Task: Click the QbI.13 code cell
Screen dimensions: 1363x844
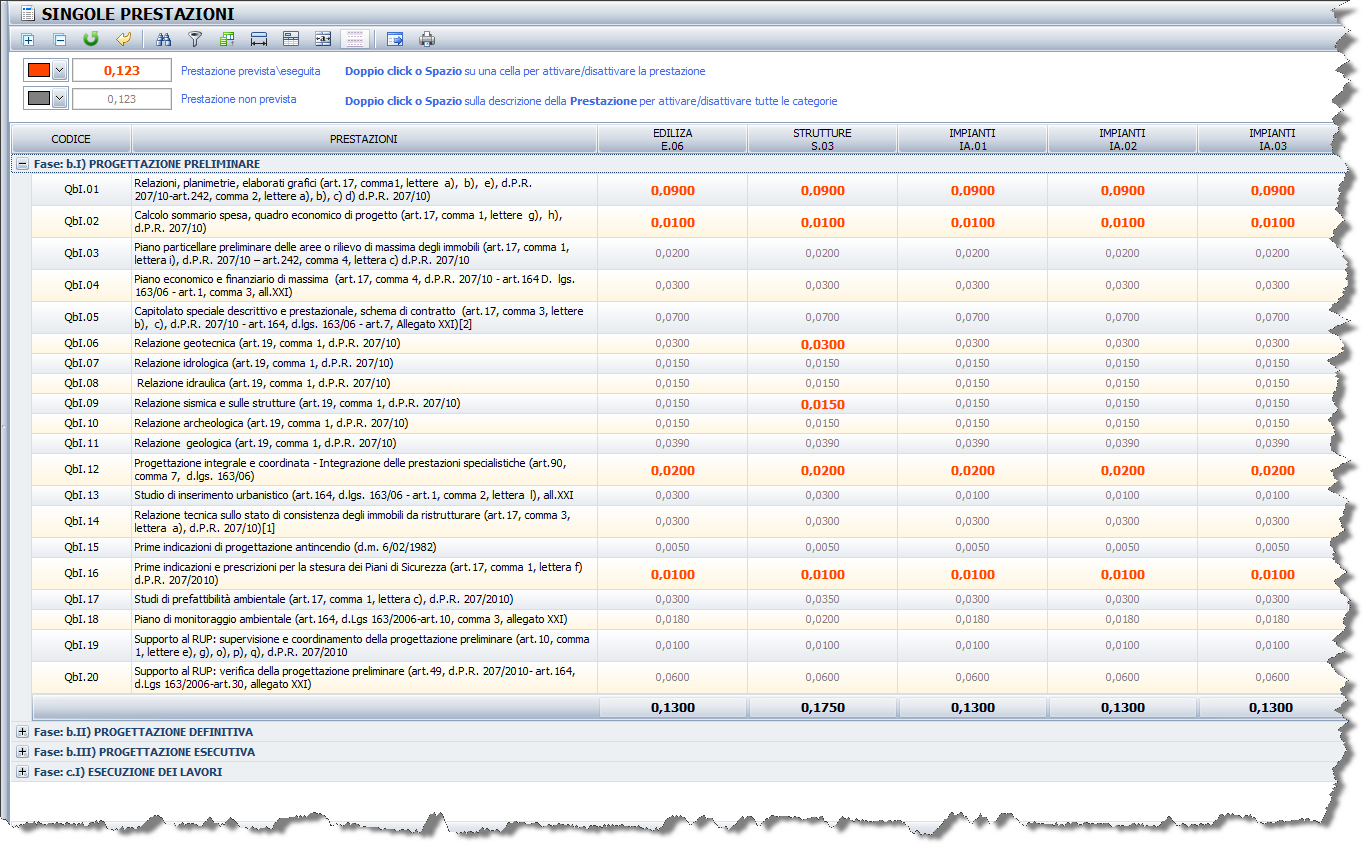Action: [82, 496]
